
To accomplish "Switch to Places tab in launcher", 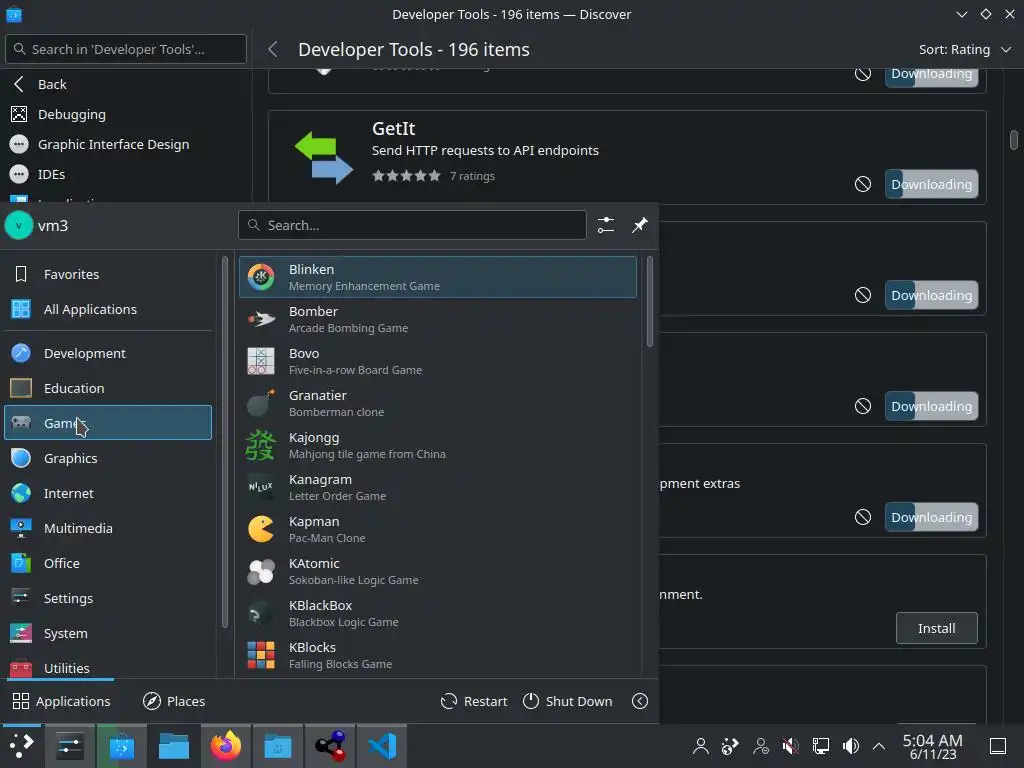I will (x=174, y=701).
